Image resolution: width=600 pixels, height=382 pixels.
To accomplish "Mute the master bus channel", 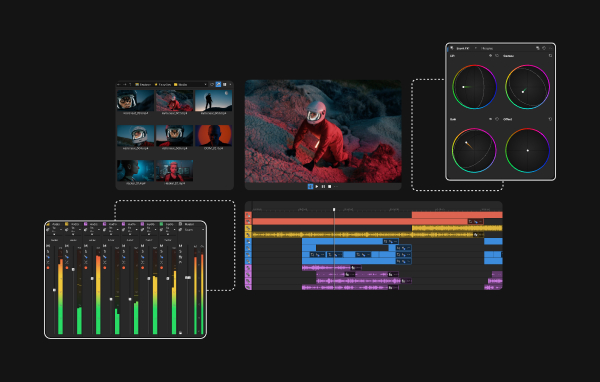I will point(181,246).
